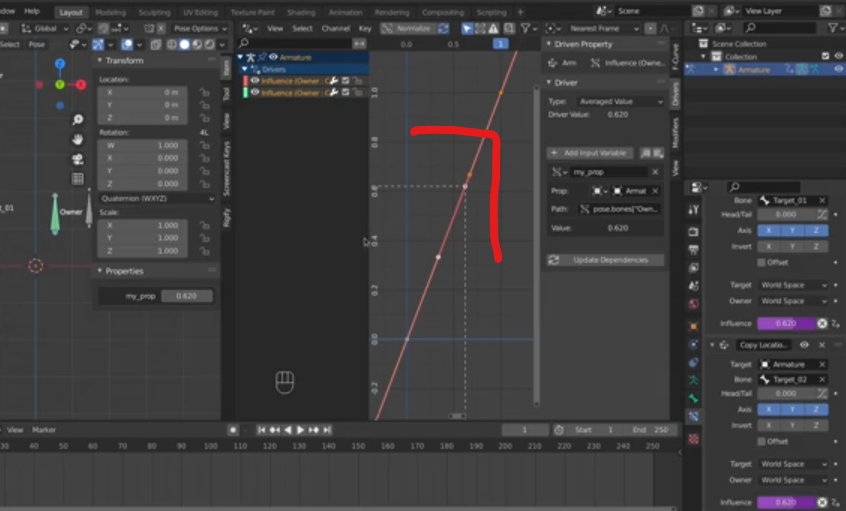Toggle camera view icon in viewport
Image resolution: width=846 pixels, height=511 pixels.
78,159
